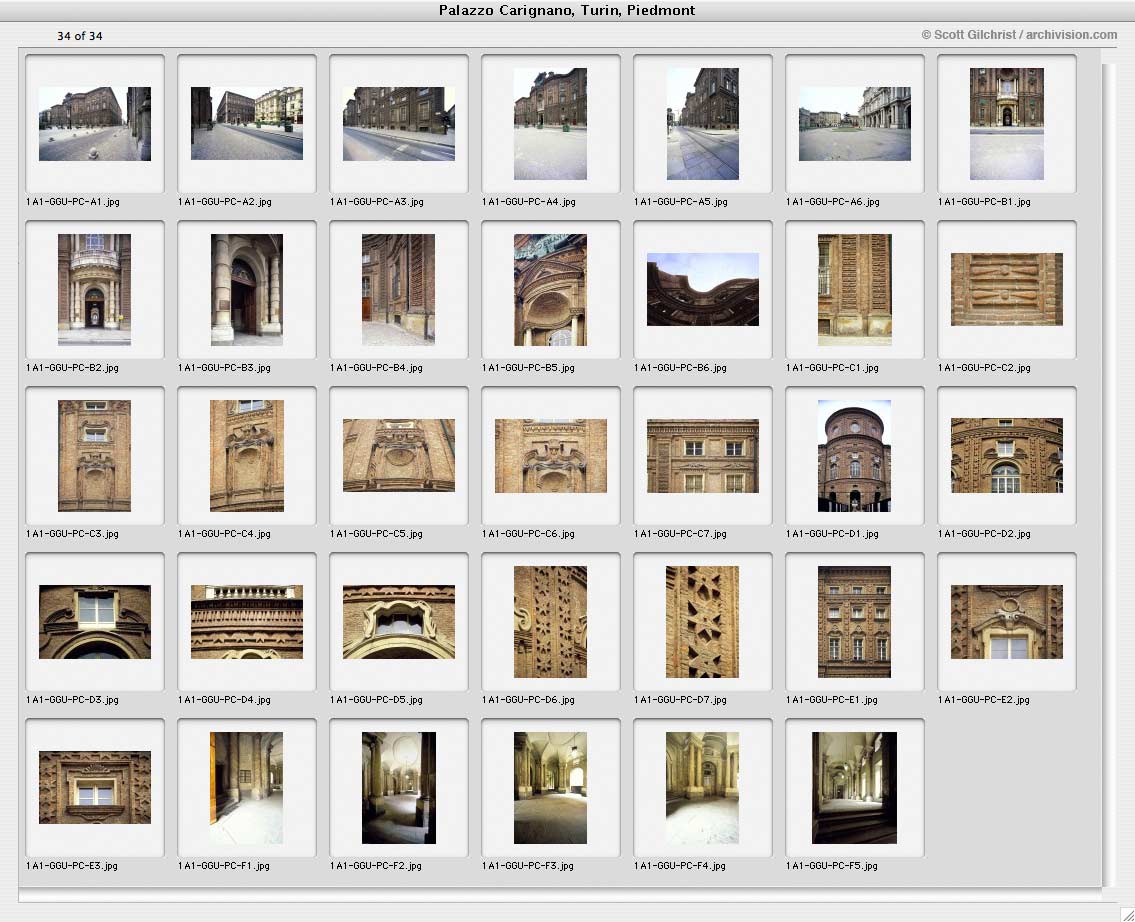Click the filename label 1A1-GGU-PC-D4.jpg
The image size is (1135, 922).
pyautogui.click(x=224, y=700)
